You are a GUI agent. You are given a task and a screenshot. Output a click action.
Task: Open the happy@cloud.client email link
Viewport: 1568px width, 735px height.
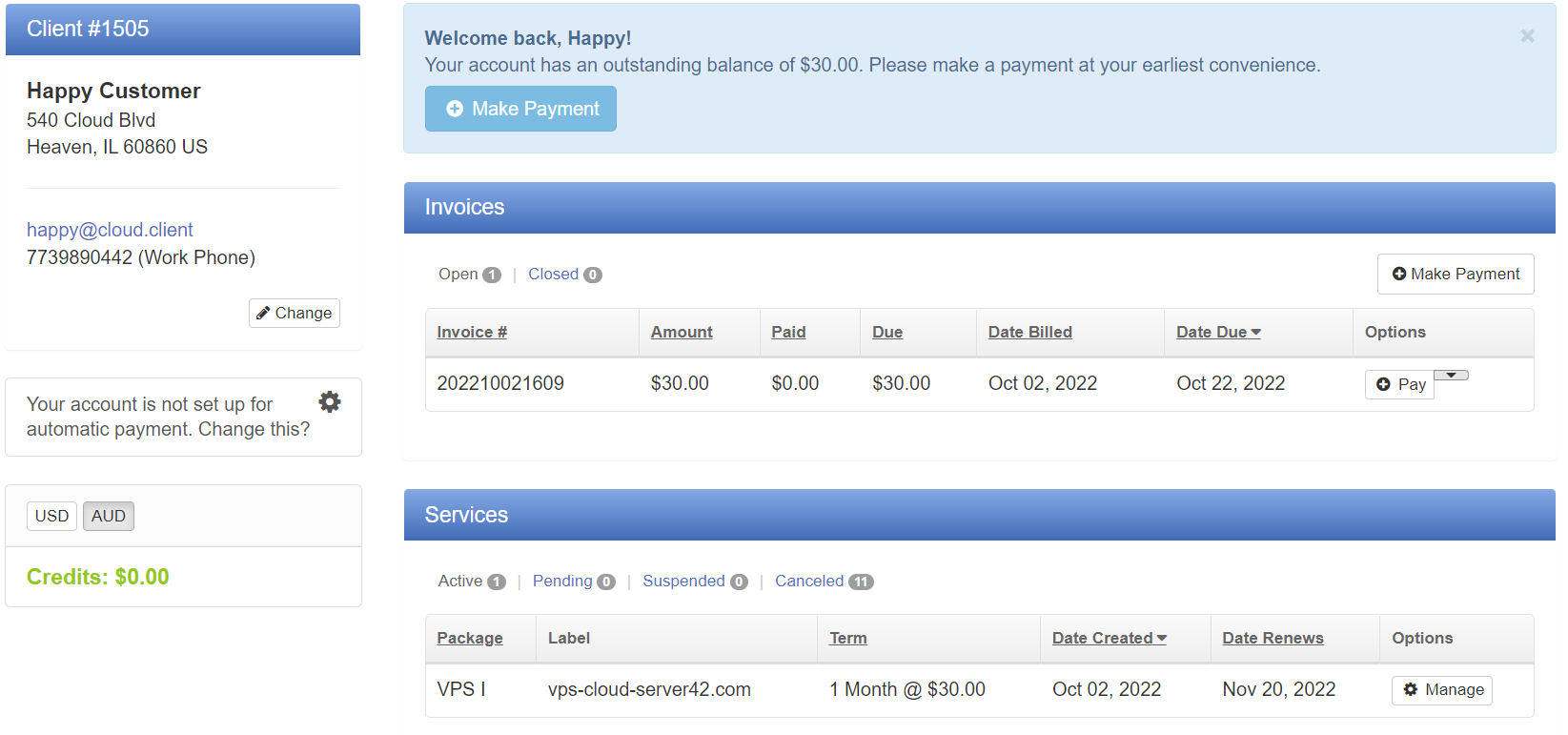pos(110,230)
